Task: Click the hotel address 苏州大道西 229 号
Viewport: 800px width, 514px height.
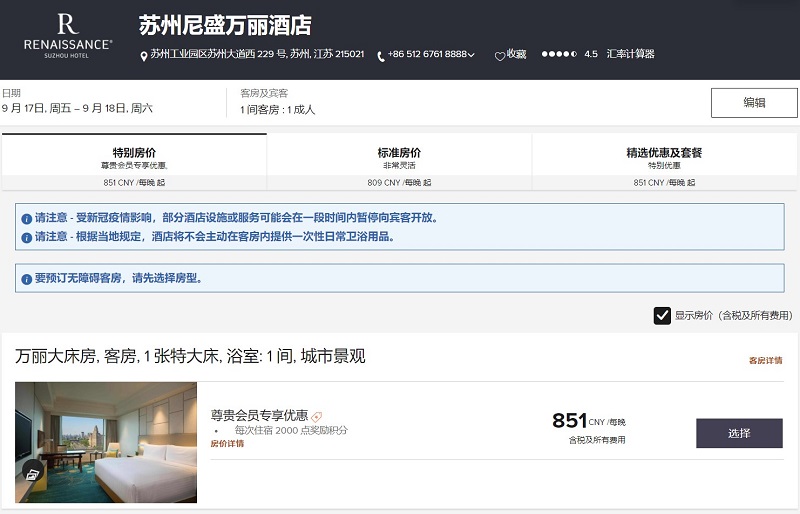Action: [x=257, y=54]
